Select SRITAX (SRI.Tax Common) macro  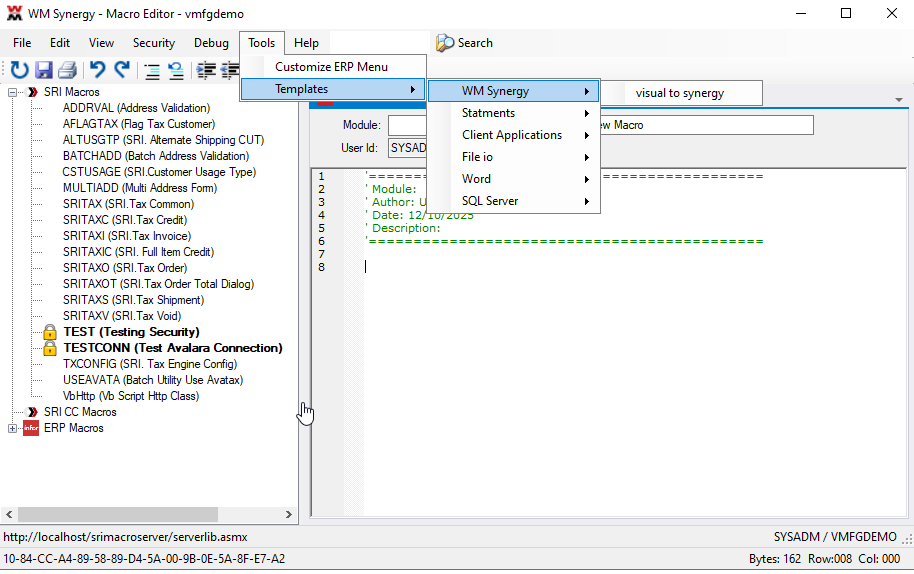pos(128,204)
